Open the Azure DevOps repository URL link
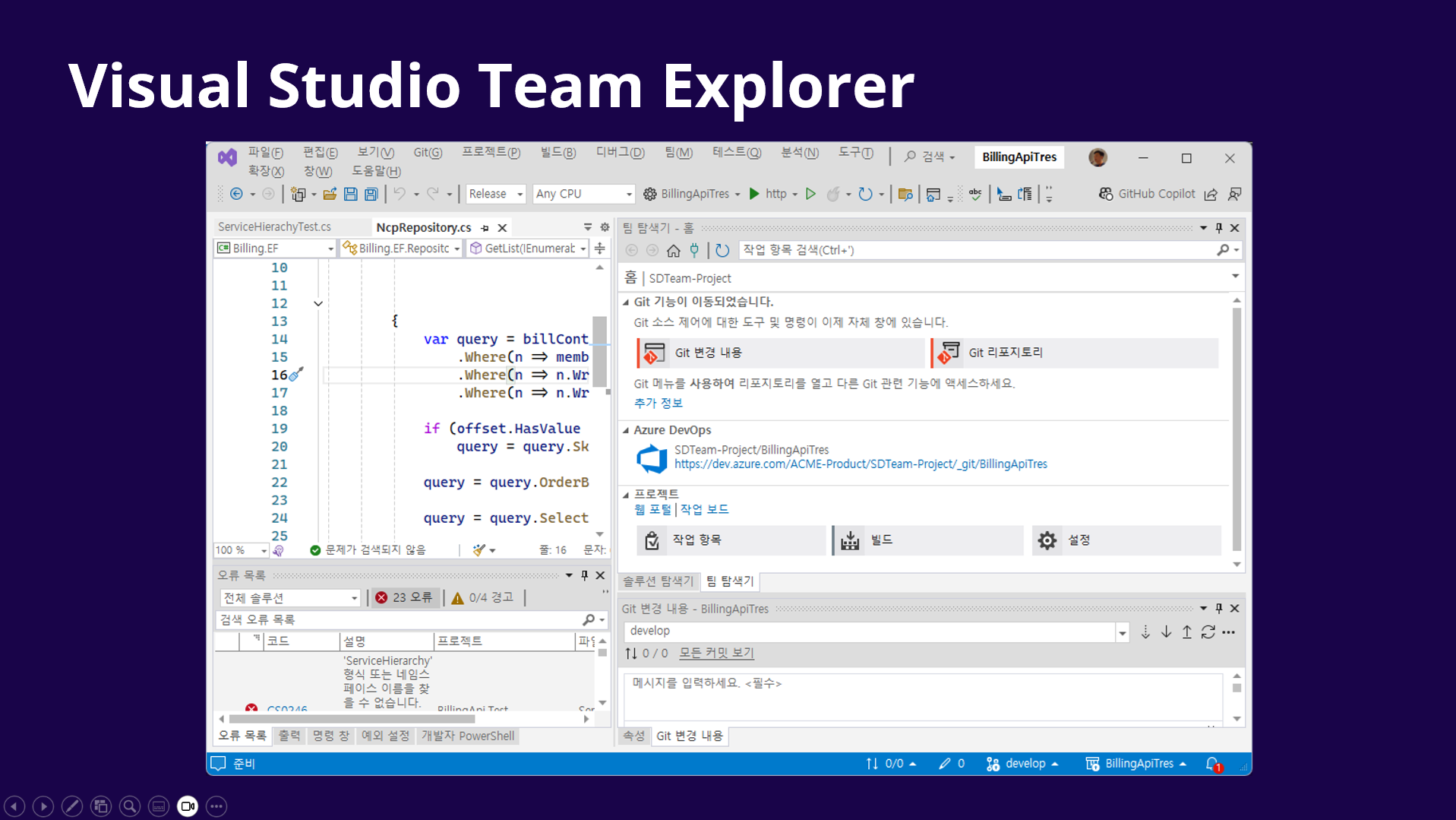The image size is (1456, 820). click(861, 464)
